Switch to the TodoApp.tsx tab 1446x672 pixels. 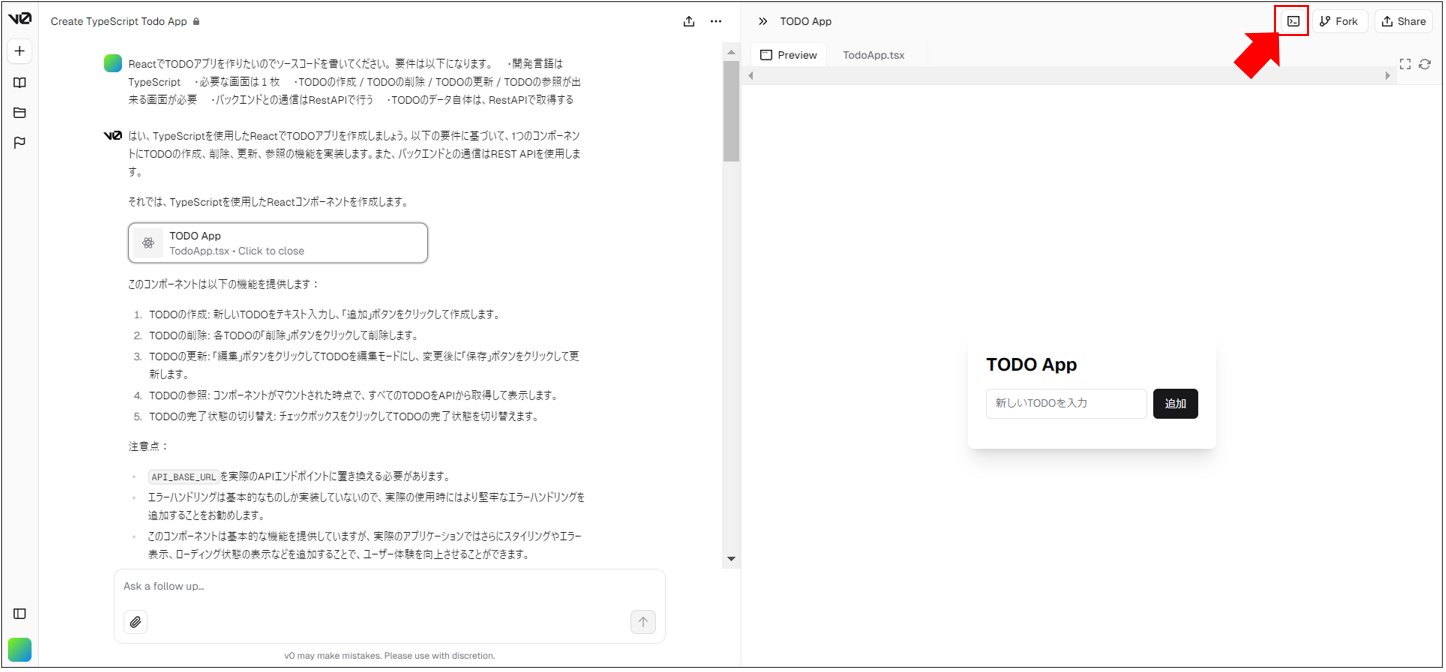pyautogui.click(x=873, y=55)
